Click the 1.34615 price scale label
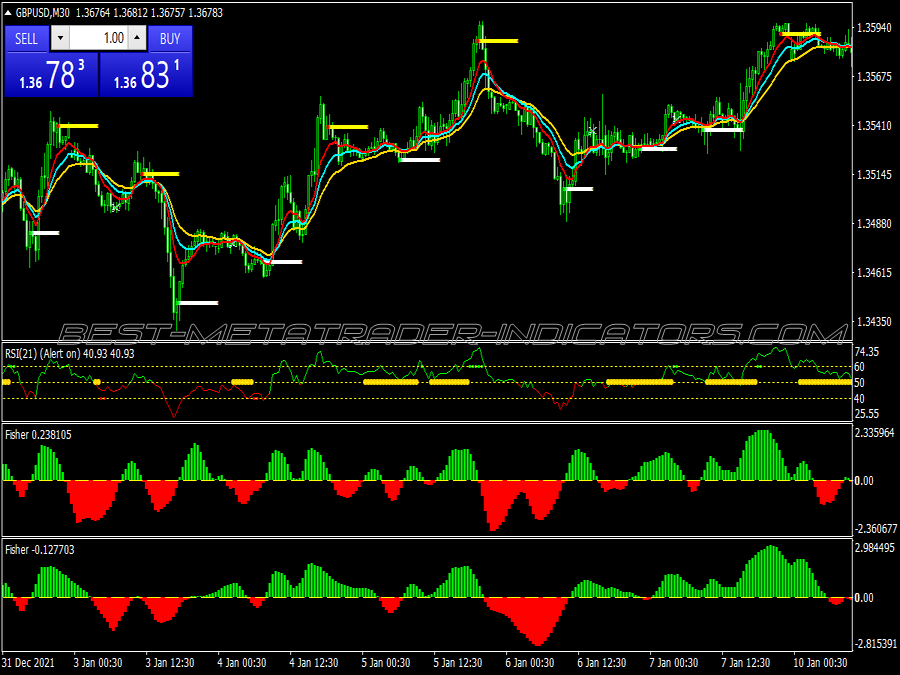 coord(874,272)
